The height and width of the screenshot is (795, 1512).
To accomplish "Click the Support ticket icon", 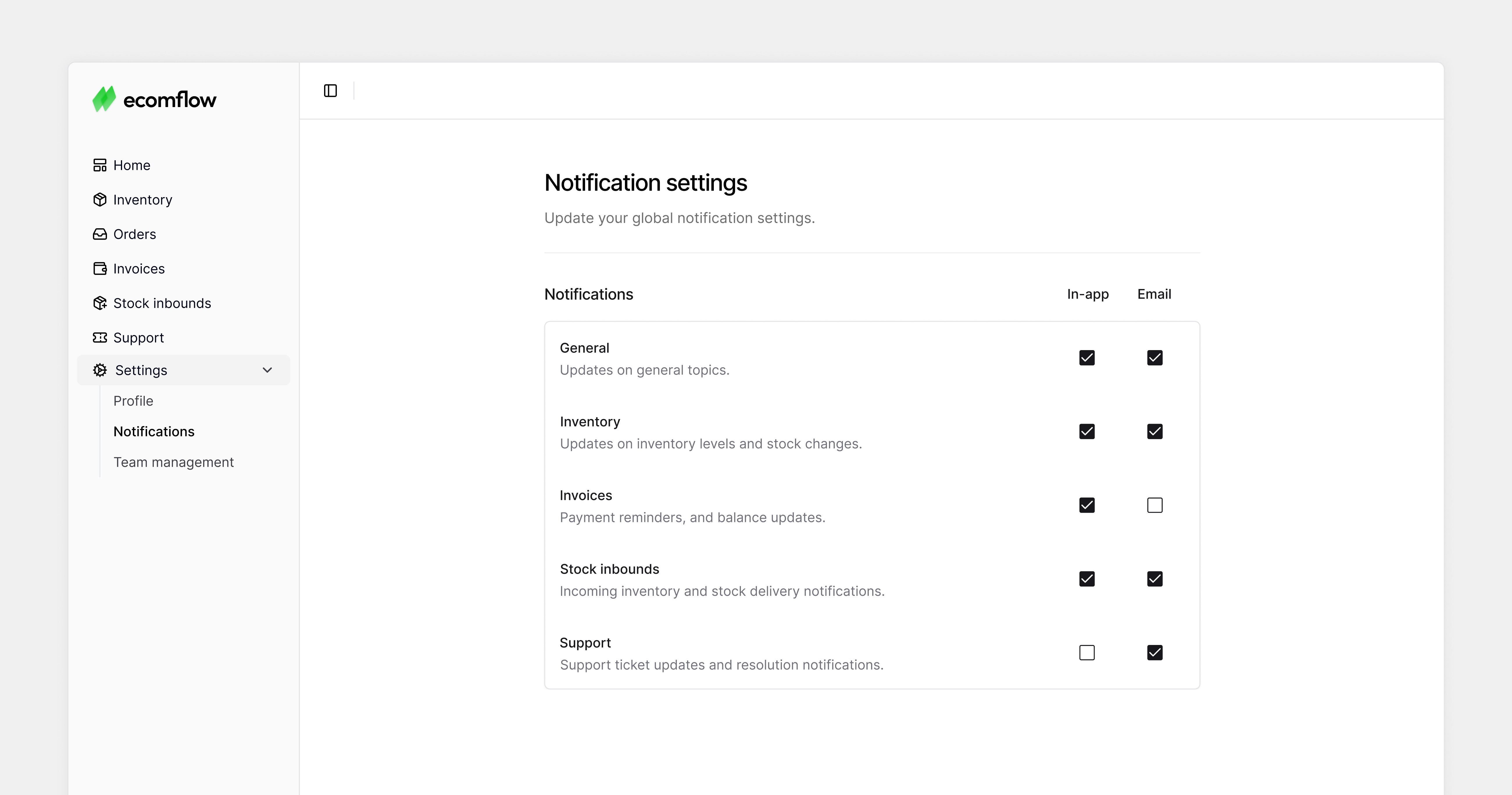I will point(100,338).
